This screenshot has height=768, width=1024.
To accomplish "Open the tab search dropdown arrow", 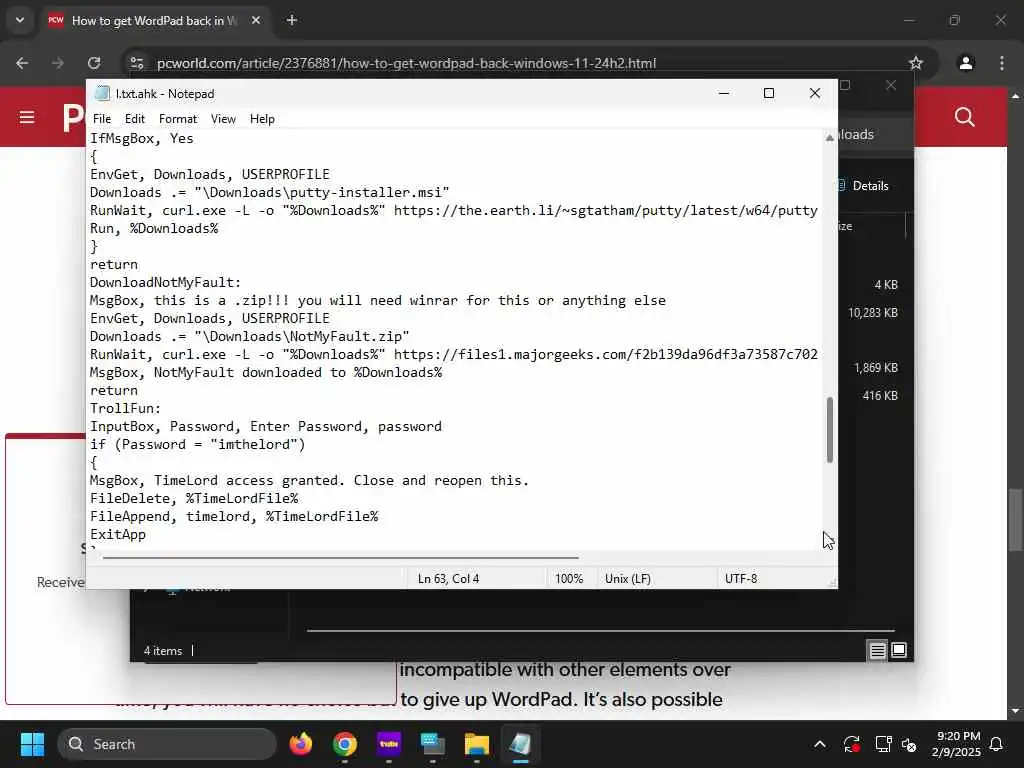I will click(20, 20).
